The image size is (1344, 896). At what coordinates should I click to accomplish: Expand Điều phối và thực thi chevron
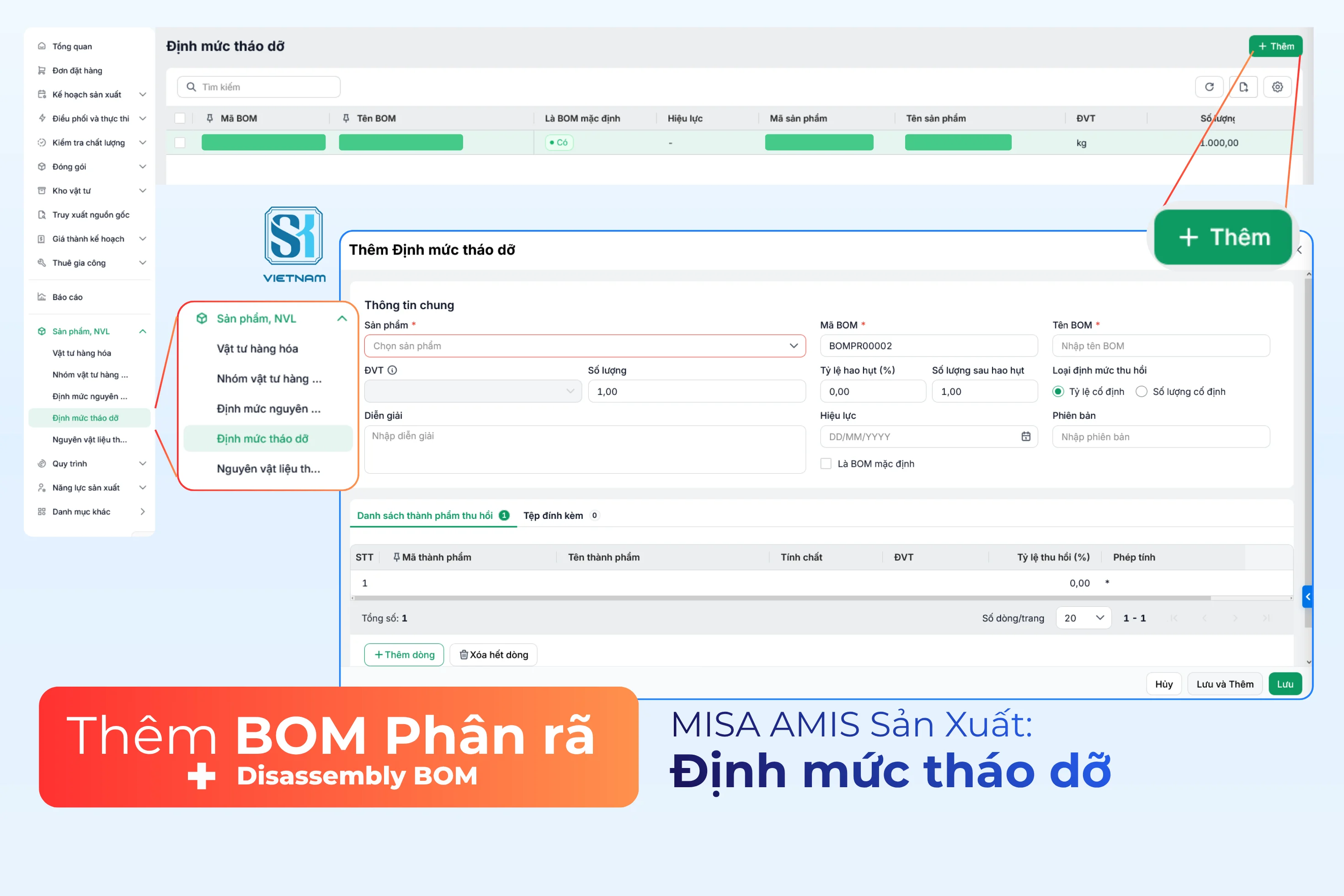click(x=143, y=118)
